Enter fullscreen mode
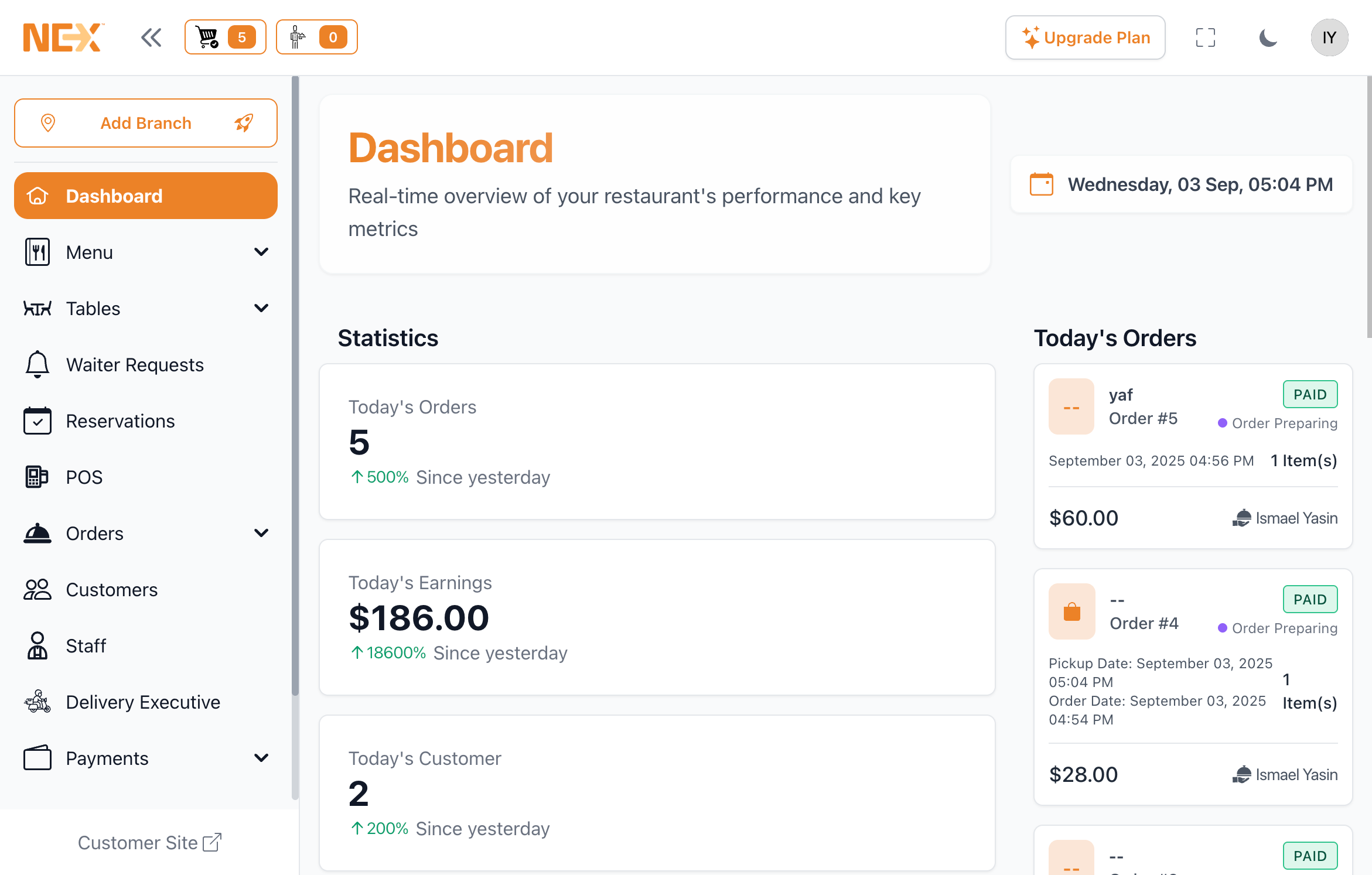This screenshot has width=1372, height=875. [x=1205, y=37]
